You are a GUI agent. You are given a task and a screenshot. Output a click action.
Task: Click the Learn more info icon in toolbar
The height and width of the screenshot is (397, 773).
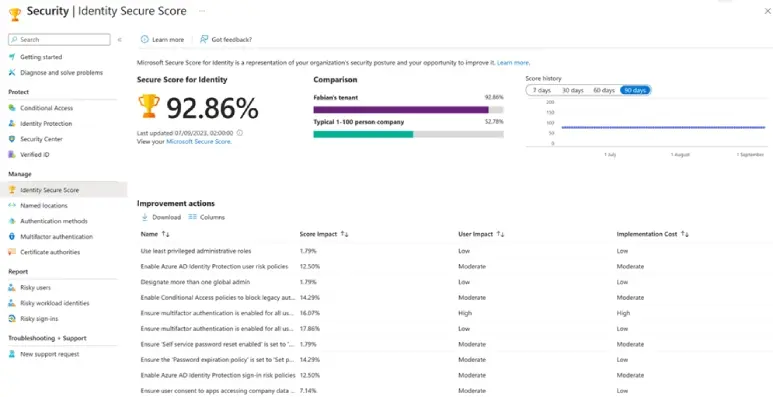coord(144,39)
